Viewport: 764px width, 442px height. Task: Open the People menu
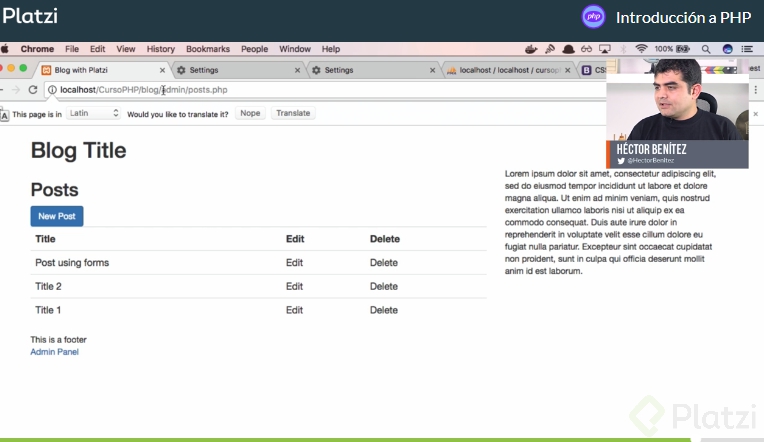click(x=254, y=49)
